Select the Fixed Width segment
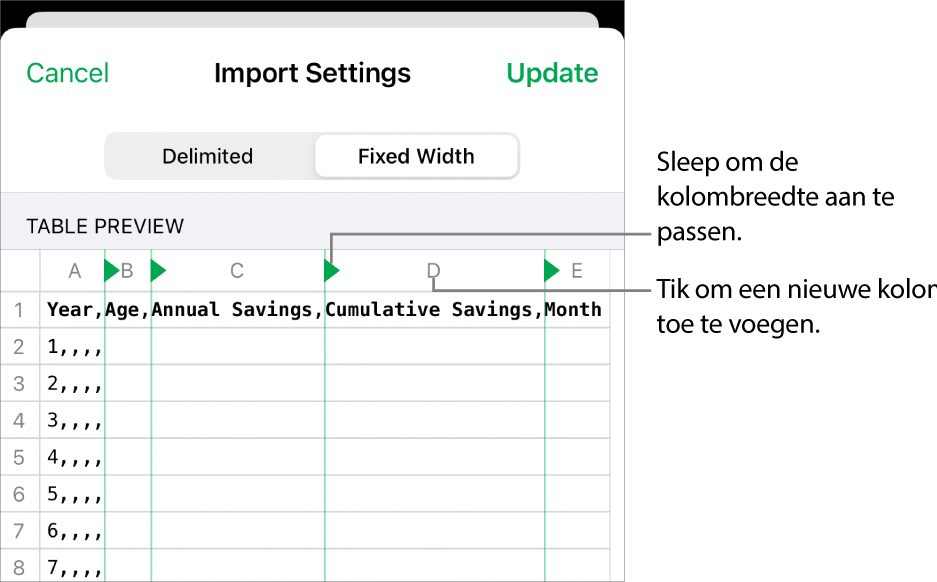The width and height of the screenshot is (937, 582). tap(416, 157)
